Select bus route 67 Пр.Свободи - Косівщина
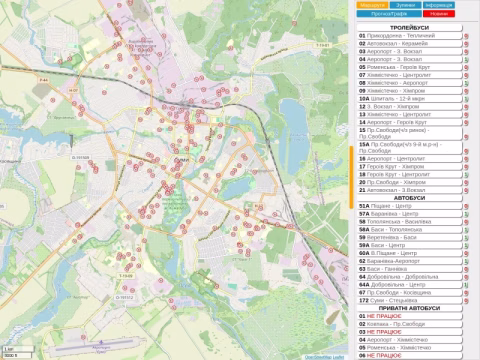The image size is (480, 360). [409, 293]
